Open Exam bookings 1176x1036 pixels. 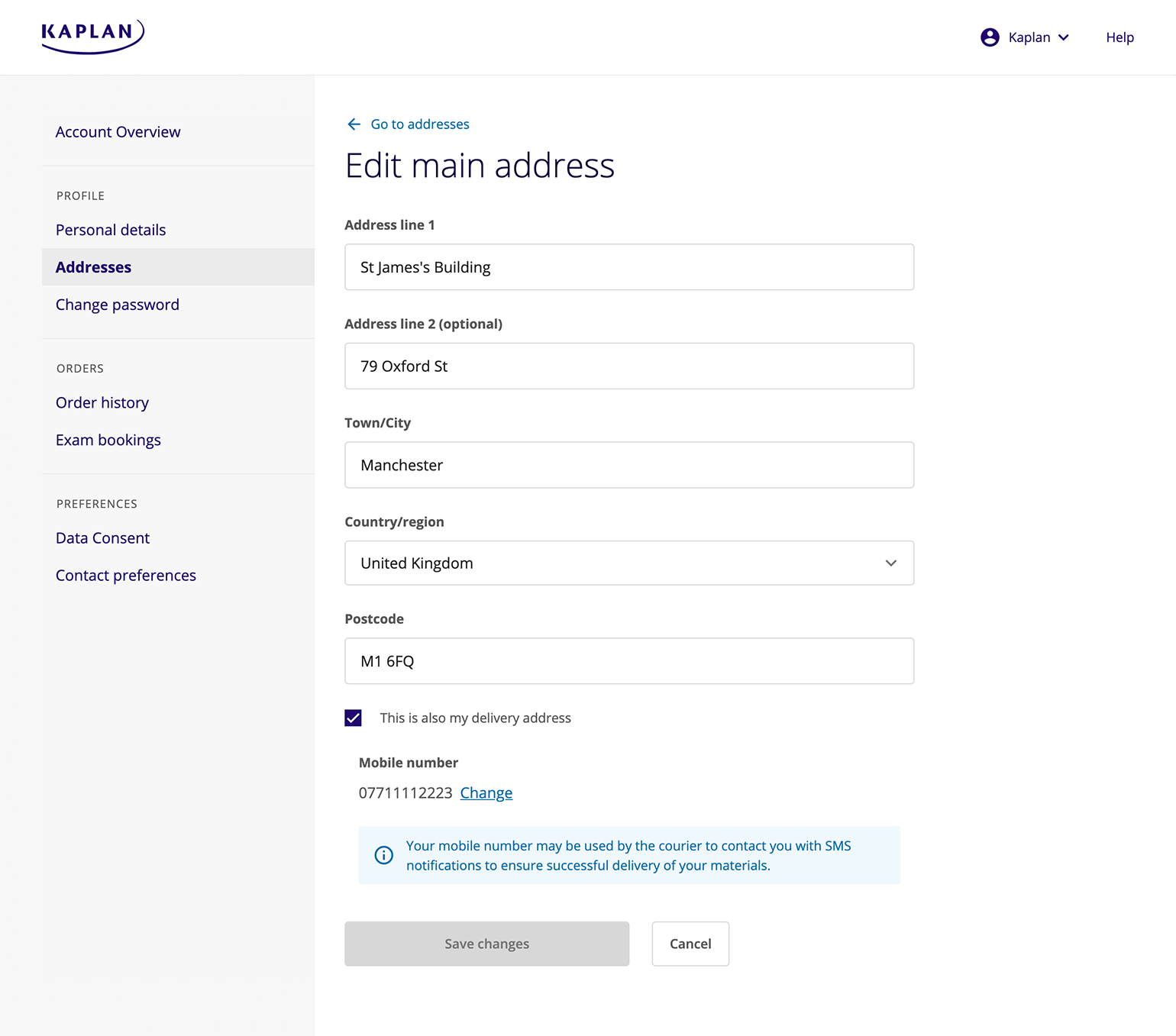[108, 440]
